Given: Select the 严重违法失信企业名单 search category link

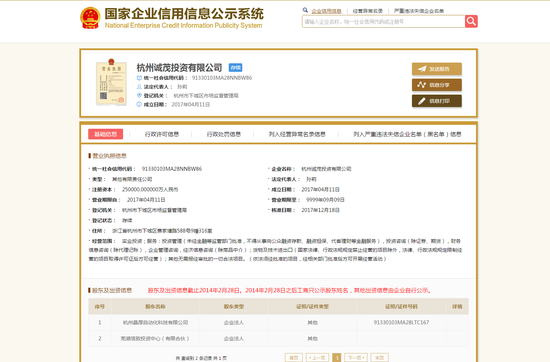Looking at the screenshot, I should click(419, 11).
